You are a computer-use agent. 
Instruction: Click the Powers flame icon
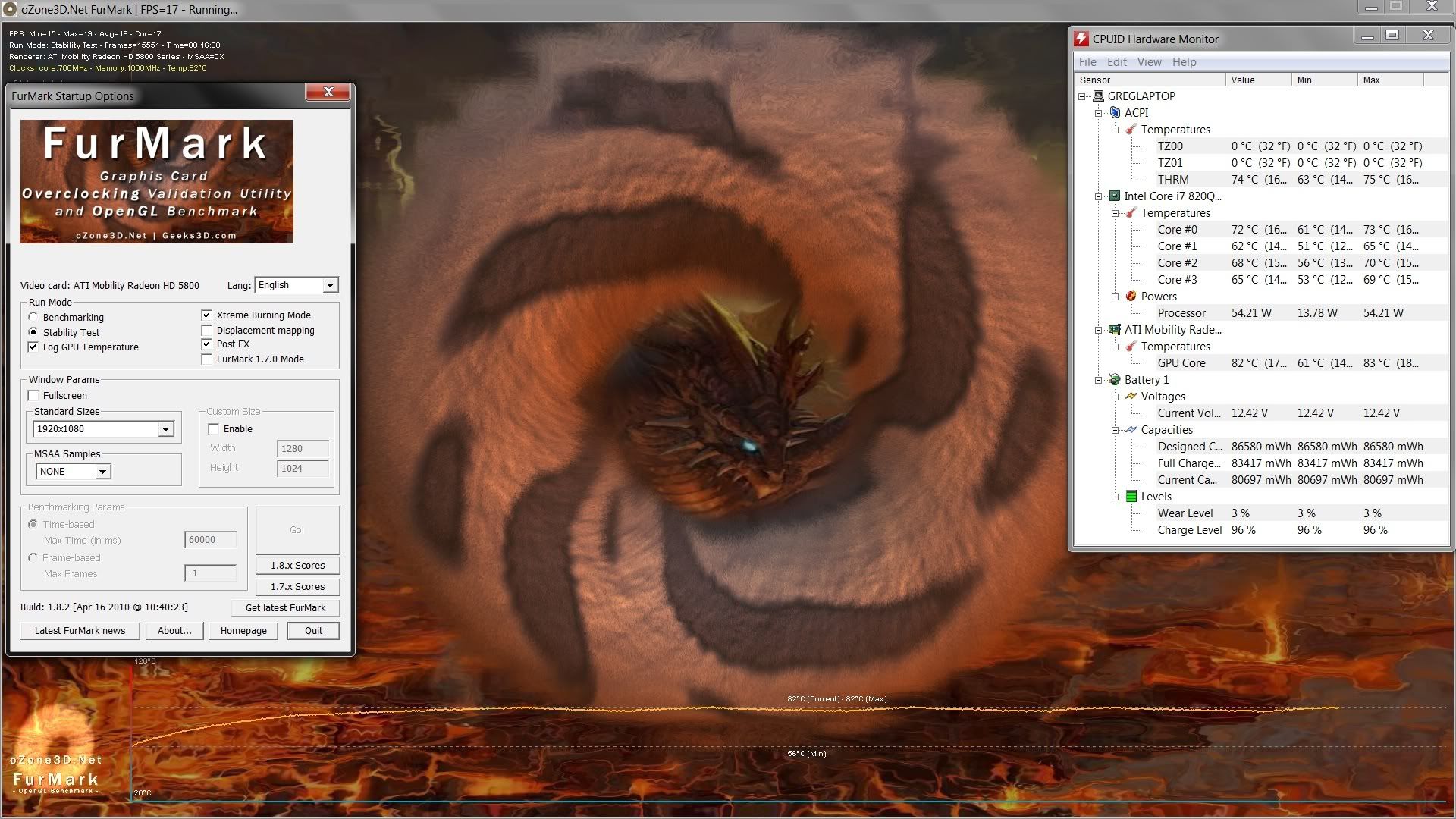tap(1131, 296)
